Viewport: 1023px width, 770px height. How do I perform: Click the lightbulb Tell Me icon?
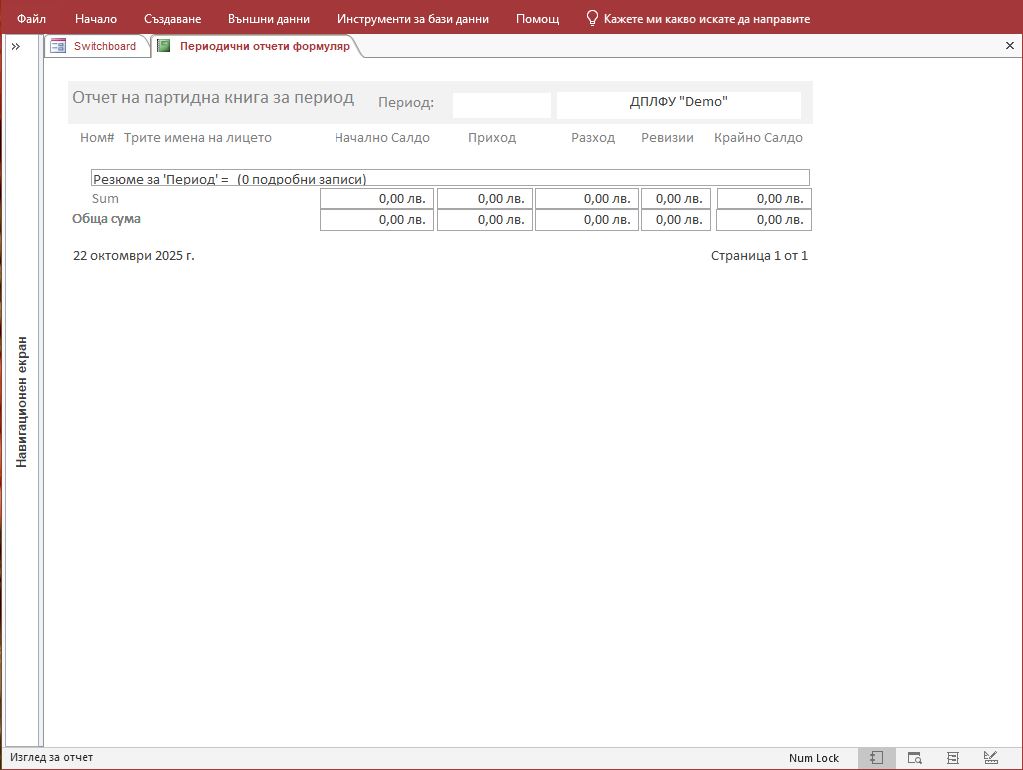click(x=592, y=18)
